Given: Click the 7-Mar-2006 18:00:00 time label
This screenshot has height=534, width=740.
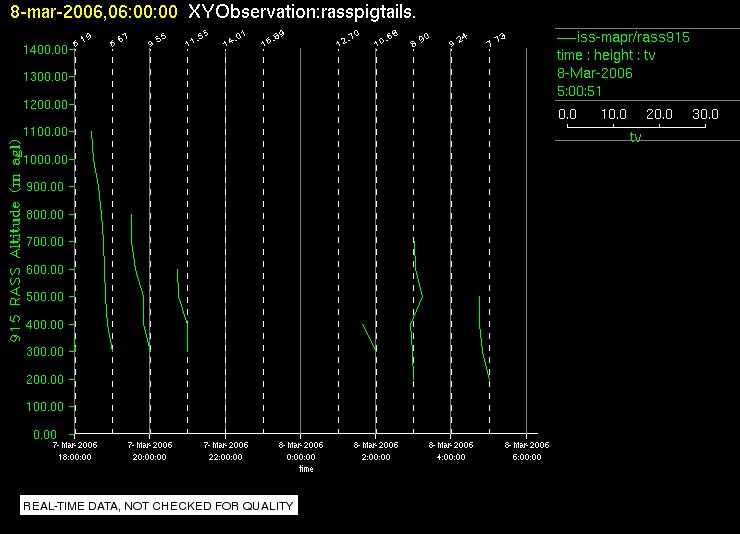Looking at the screenshot, I should (x=75, y=451).
